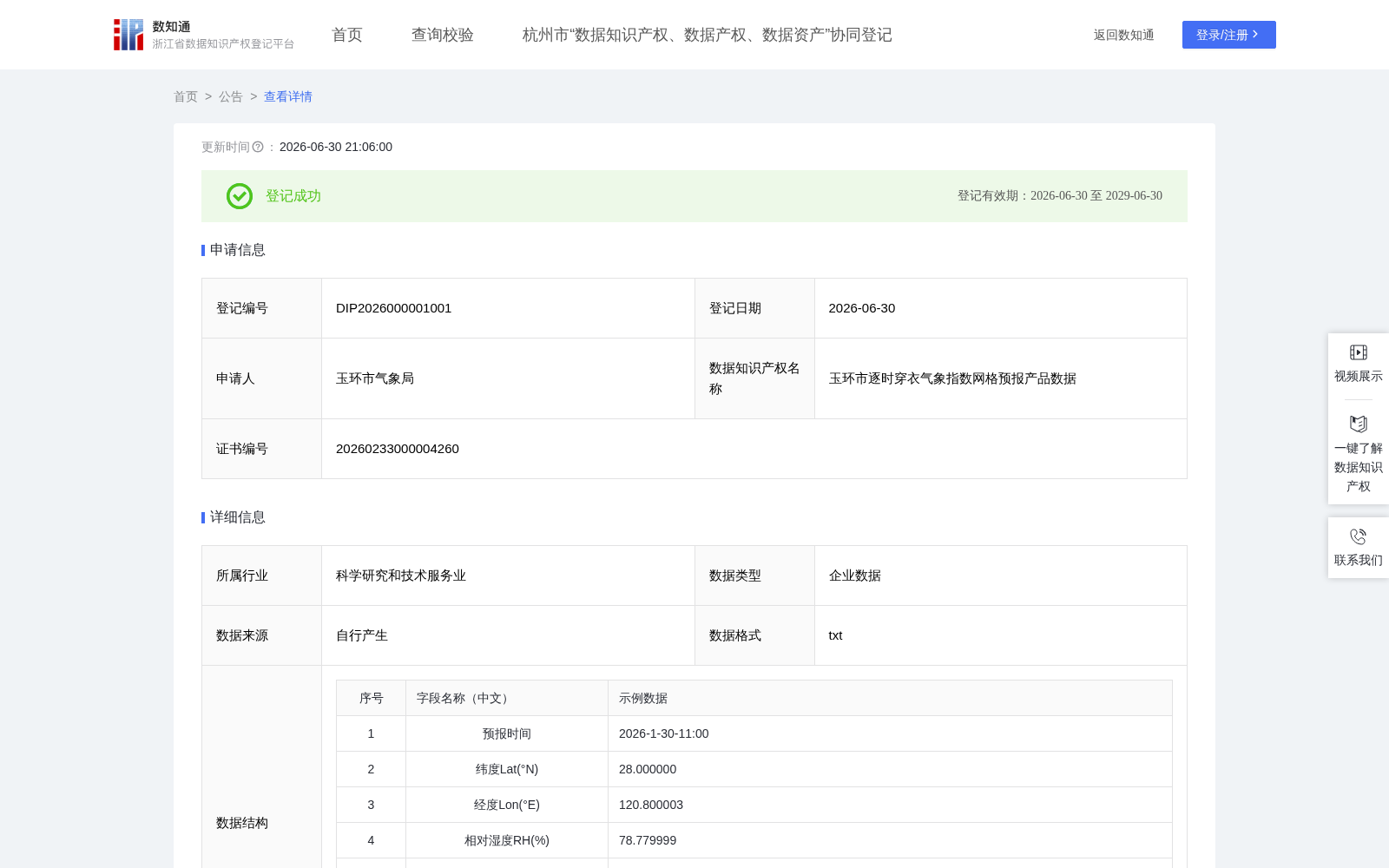Click the 登录/注册 button
Viewport: 1389px width, 868px height.
[x=1229, y=35]
